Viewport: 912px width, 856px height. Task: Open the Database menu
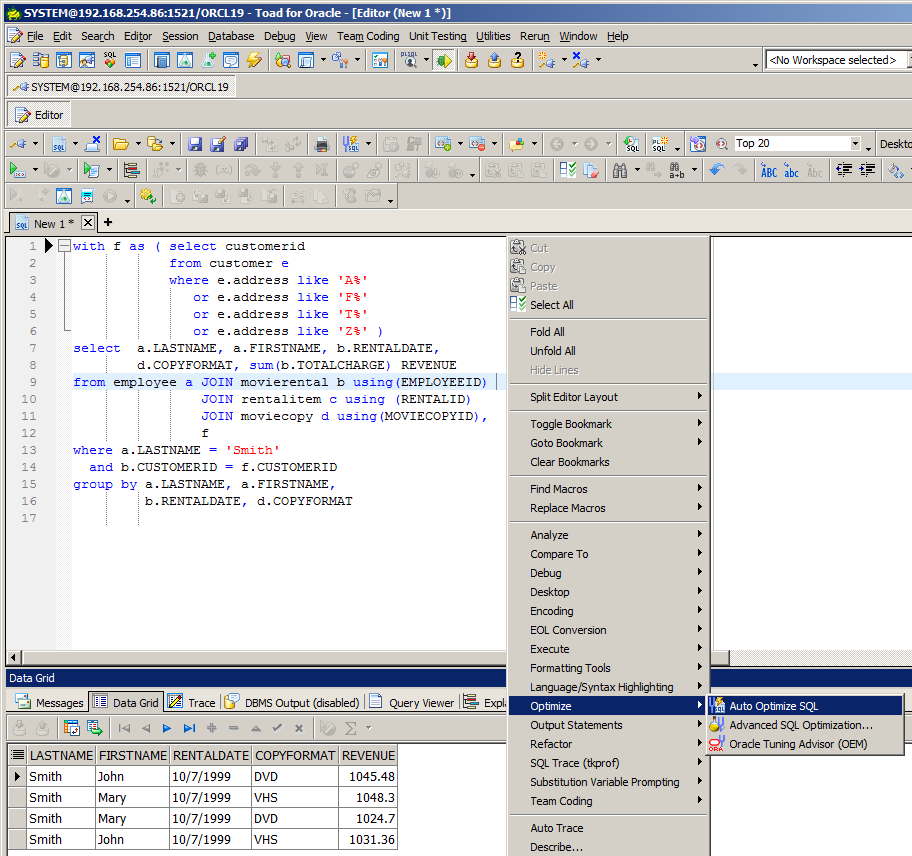[x=231, y=36]
